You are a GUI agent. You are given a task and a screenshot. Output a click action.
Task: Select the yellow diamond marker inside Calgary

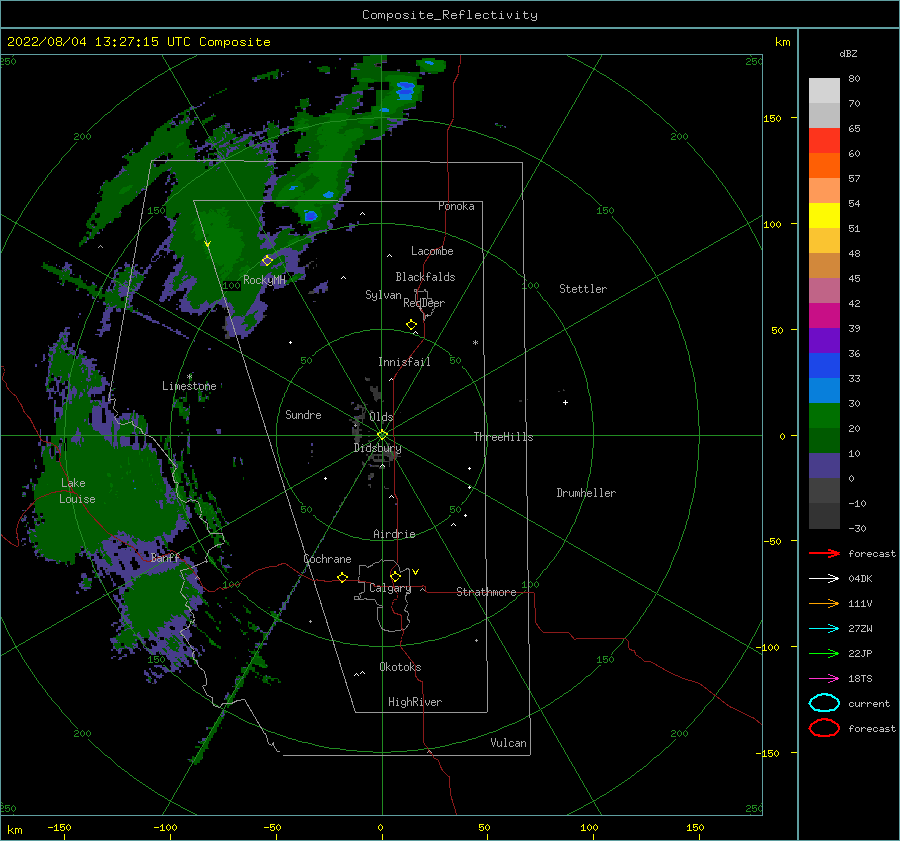[x=395, y=576]
